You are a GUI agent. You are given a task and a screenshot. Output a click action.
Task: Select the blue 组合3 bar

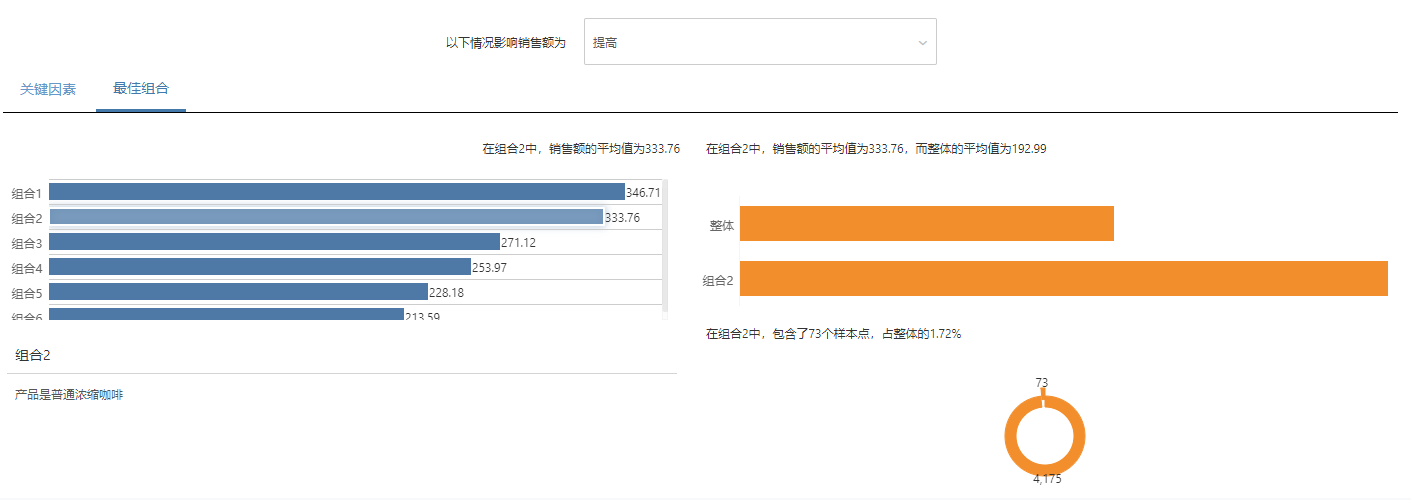274,242
